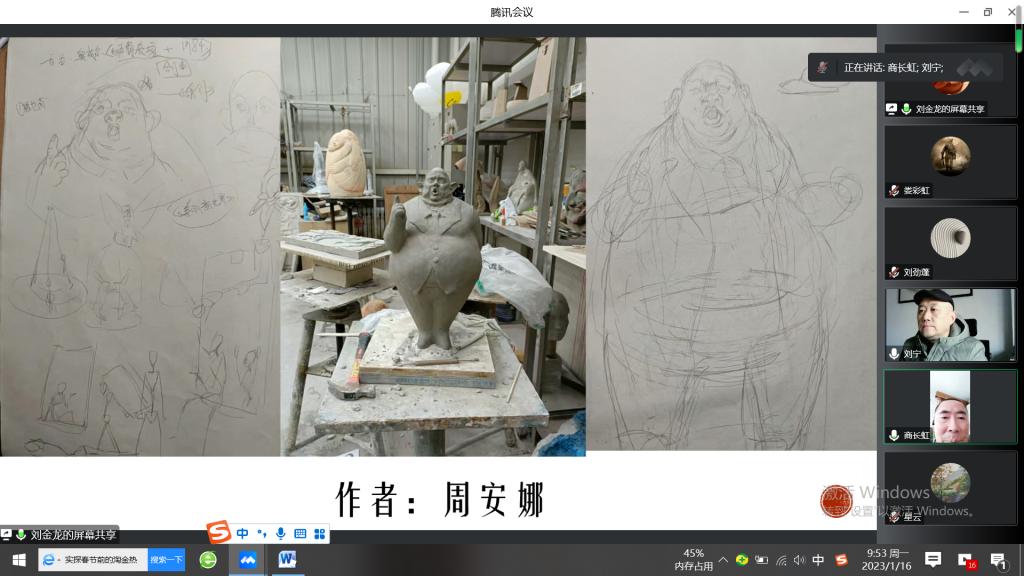Open the system volume control

click(x=799, y=560)
